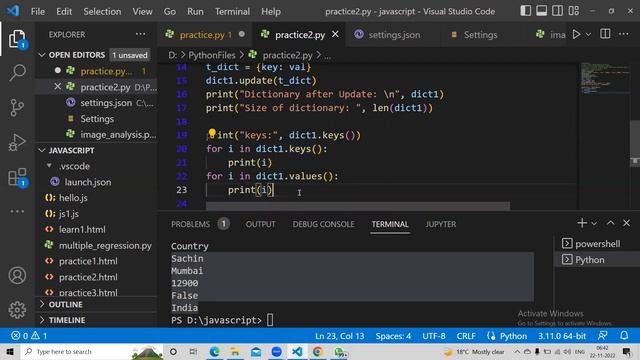Open the Explorer view in activity bar

click(x=17, y=39)
